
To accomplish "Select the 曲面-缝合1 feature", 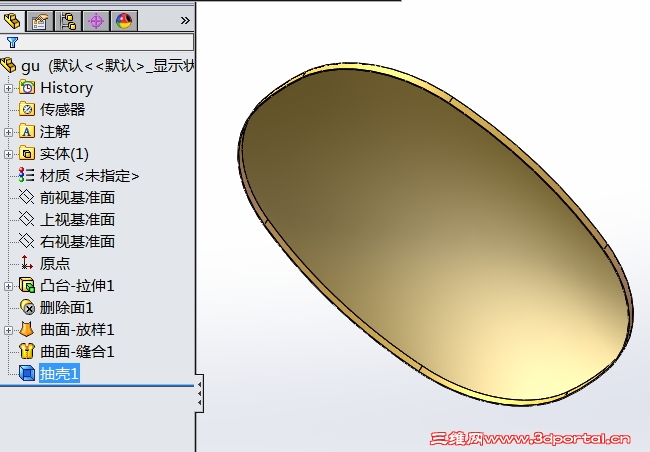I will coord(77,352).
